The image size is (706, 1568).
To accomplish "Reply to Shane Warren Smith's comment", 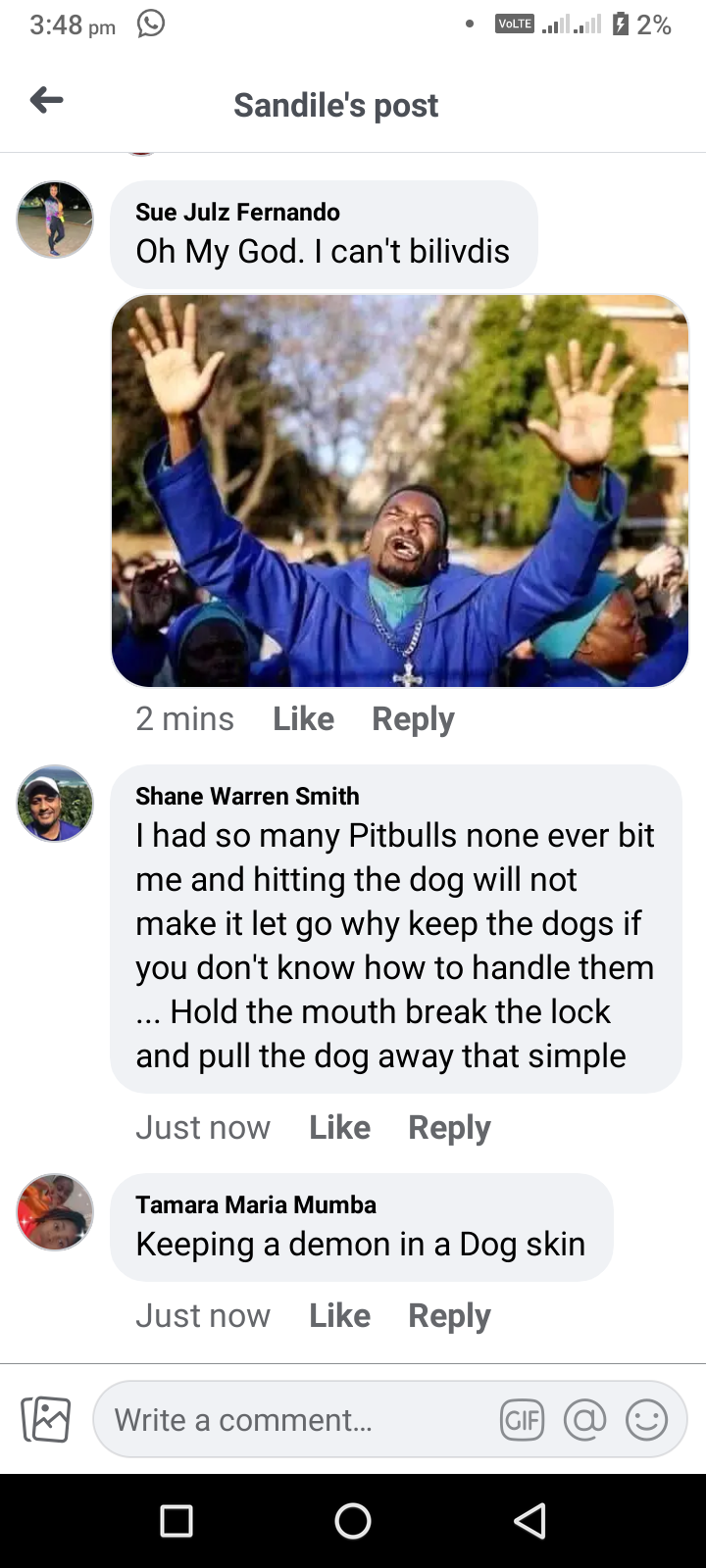I will (x=449, y=1128).
